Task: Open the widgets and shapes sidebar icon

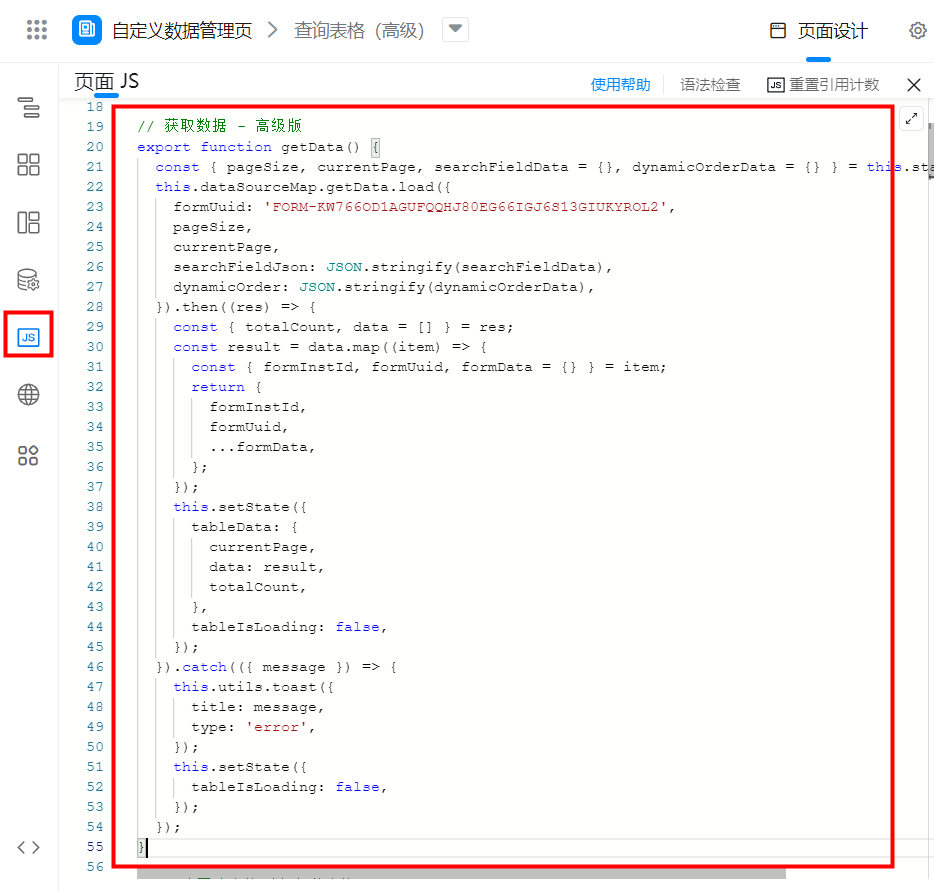Action: click(x=29, y=456)
